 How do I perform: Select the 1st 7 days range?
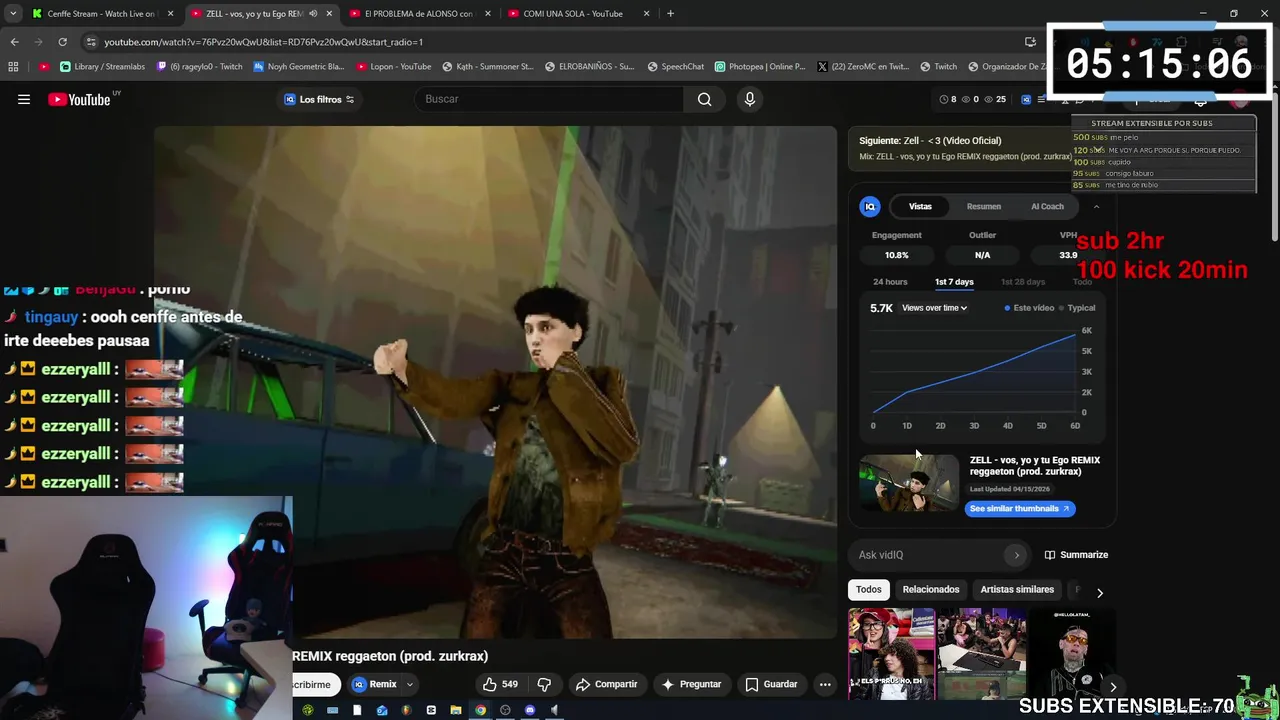click(954, 282)
